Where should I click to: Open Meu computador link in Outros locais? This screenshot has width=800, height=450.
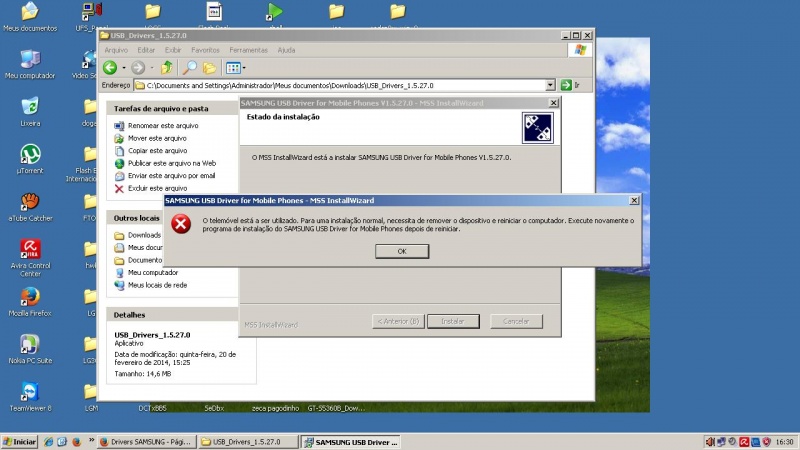tap(153, 272)
